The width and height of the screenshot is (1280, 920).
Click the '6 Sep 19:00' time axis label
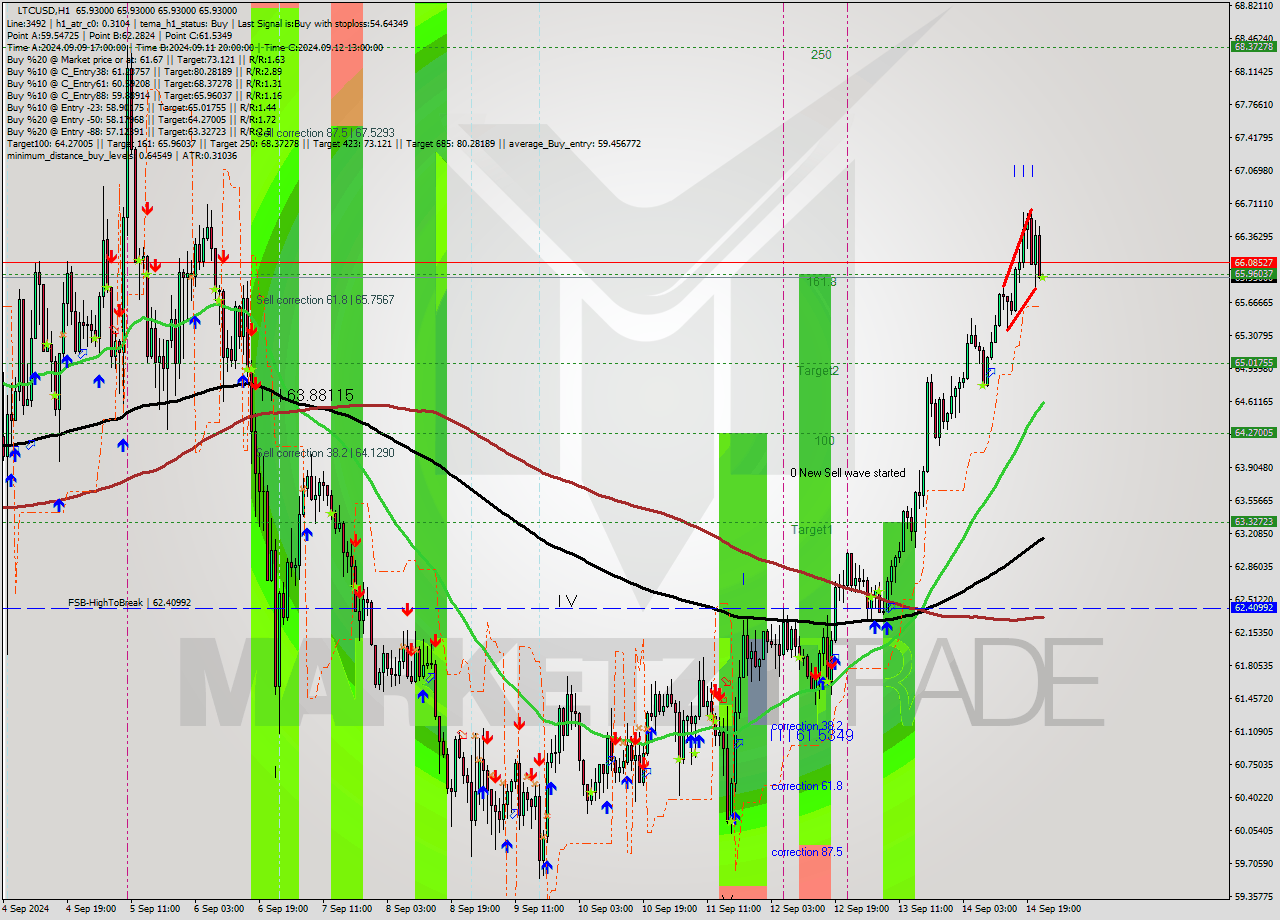282,909
